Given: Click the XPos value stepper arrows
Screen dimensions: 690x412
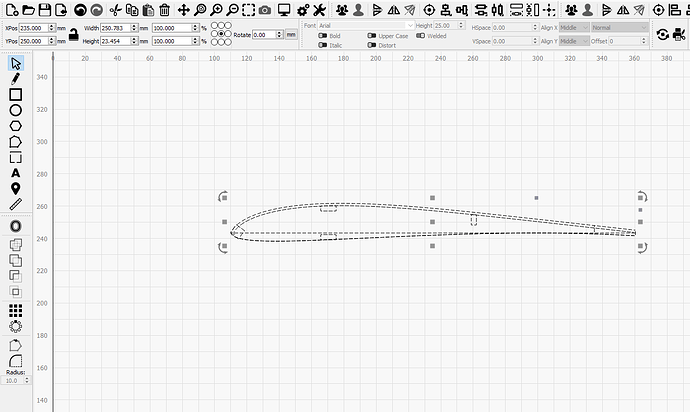Looking at the screenshot, I should click(51, 28).
